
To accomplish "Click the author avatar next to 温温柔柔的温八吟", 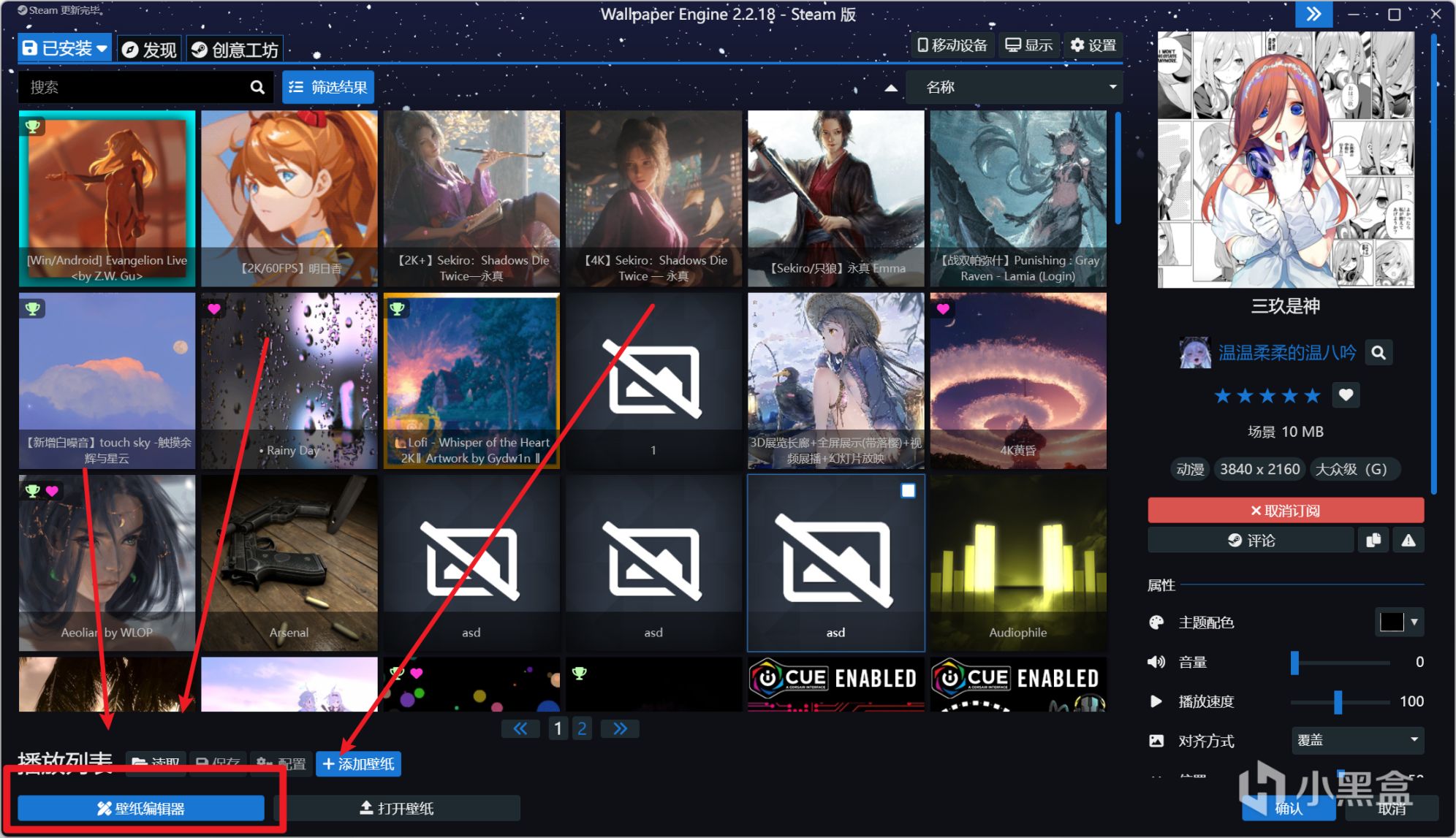I will (1194, 353).
